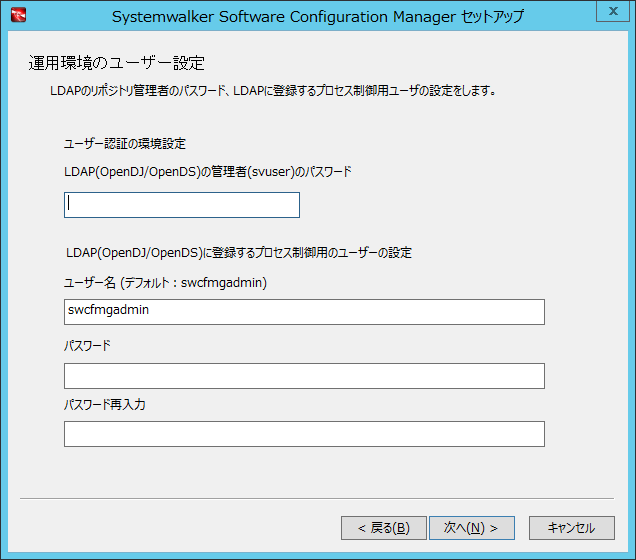Click the ユーザー名 label text

90,283
